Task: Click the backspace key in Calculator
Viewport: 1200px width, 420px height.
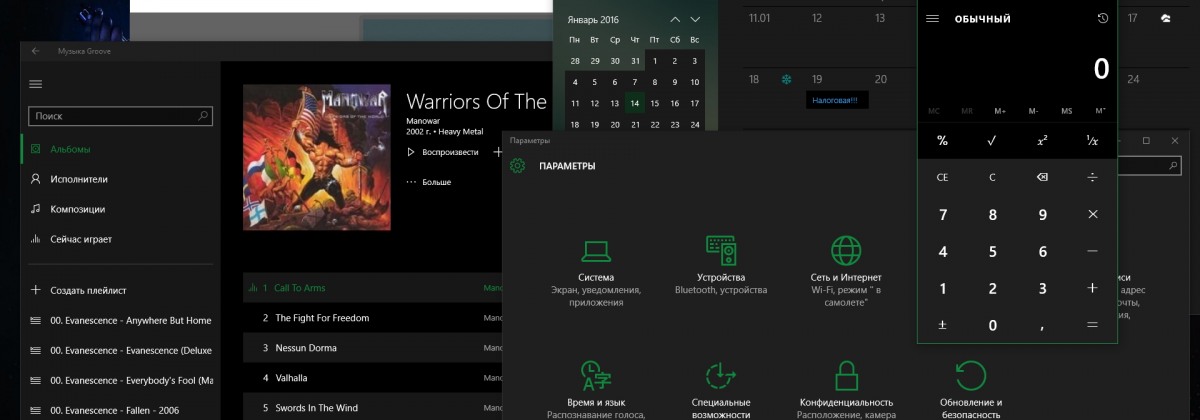Action: click(x=1042, y=177)
